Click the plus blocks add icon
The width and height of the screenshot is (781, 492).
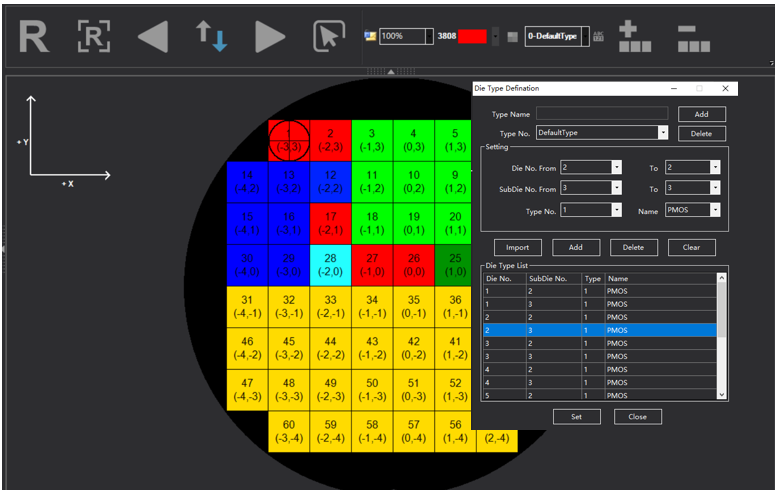[x=635, y=37]
